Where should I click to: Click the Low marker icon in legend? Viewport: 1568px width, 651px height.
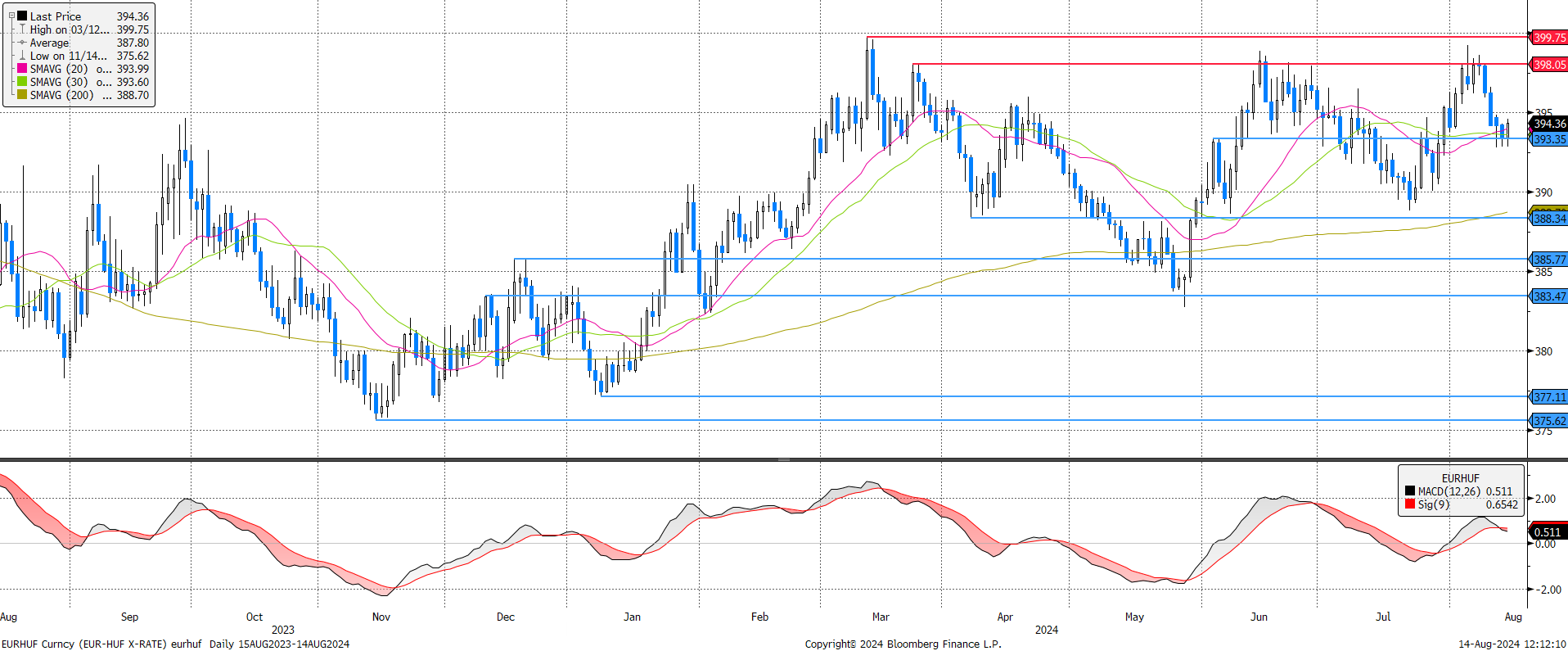point(22,56)
